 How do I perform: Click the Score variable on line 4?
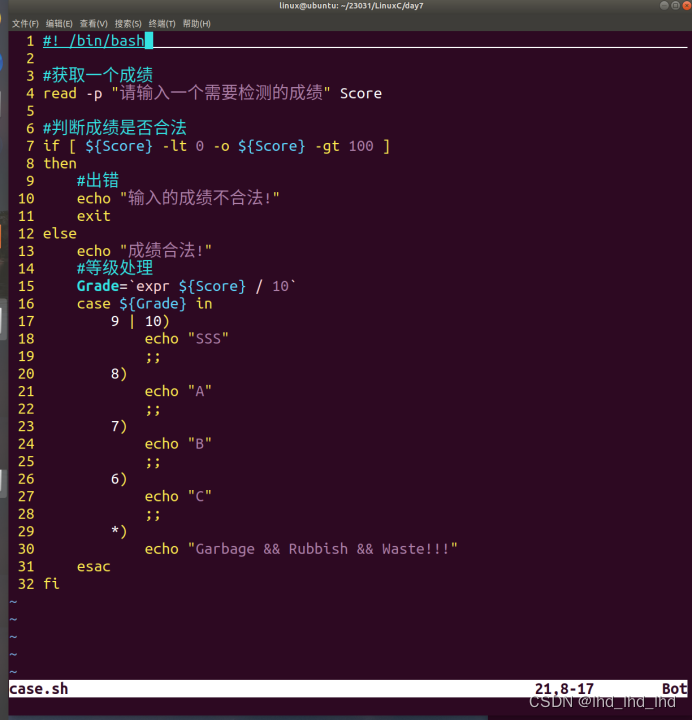[361, 94]
